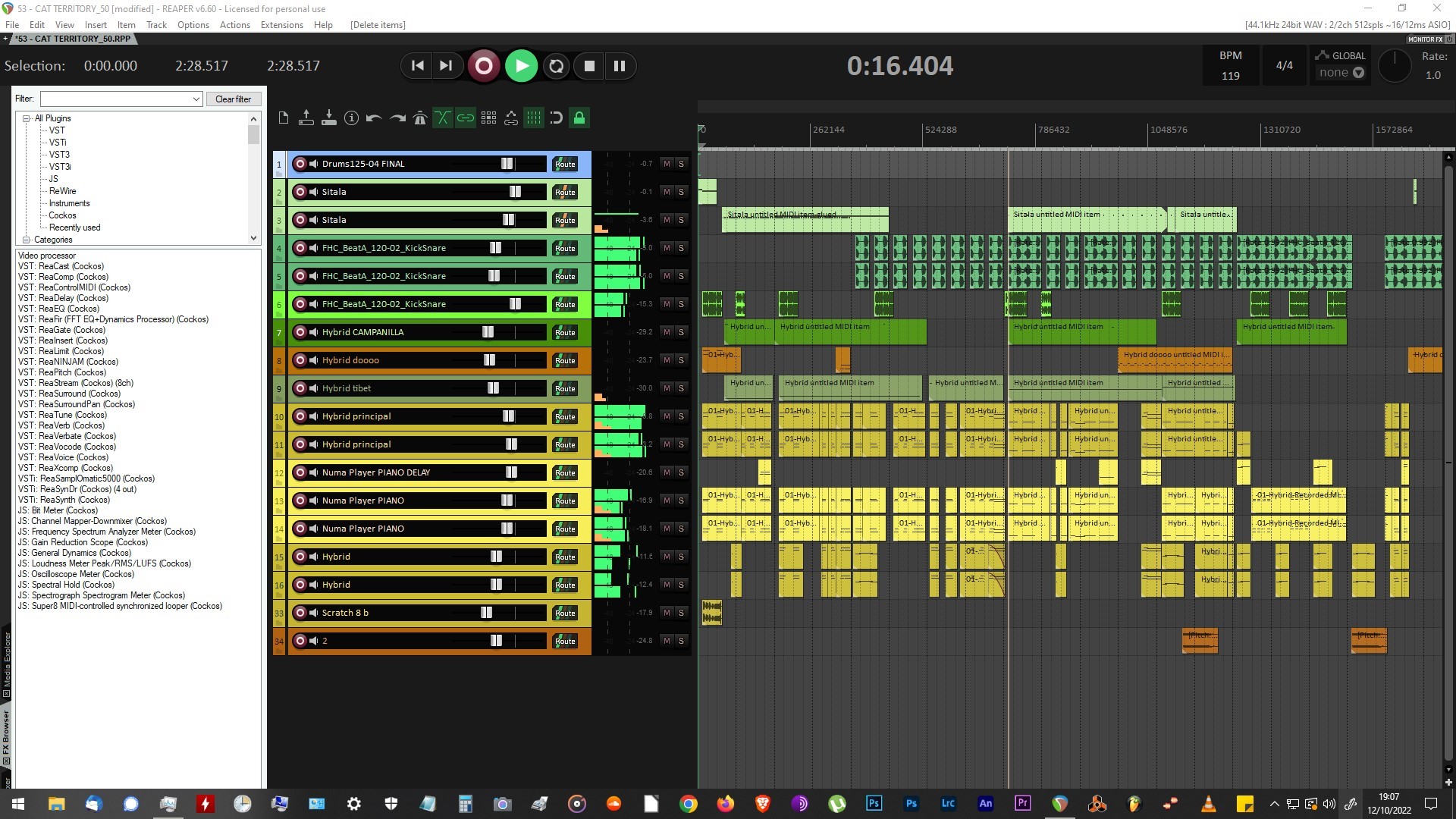Adjust volume fader of Numa Player PIANO DELAY

[x=511, y=472]
